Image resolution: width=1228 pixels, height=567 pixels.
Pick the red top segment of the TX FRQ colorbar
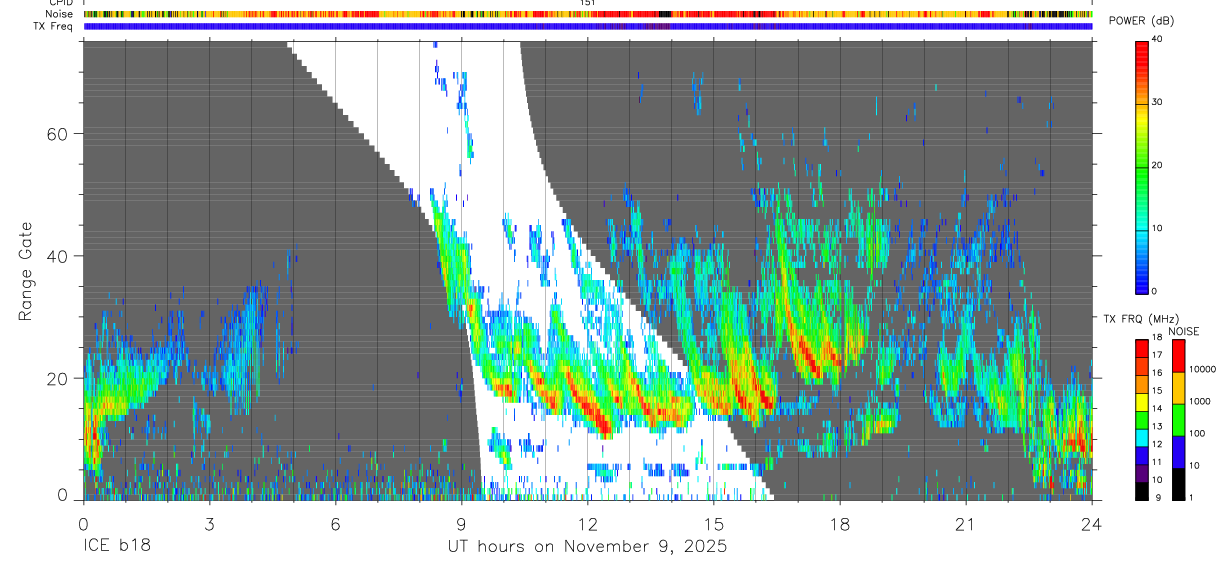(1142, 349)
